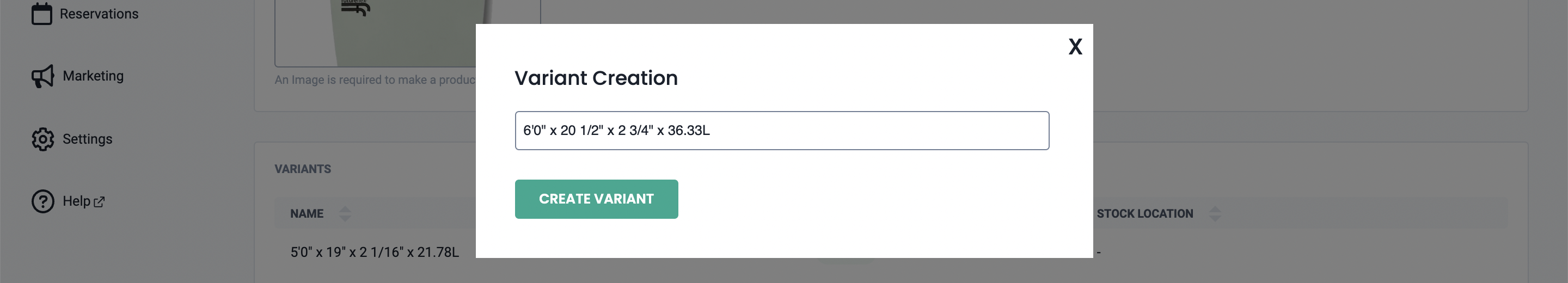The height and width of the screenshot is (283, 1568).
Task: Open the Reservations menu label
Action: (x=99, y=14)
